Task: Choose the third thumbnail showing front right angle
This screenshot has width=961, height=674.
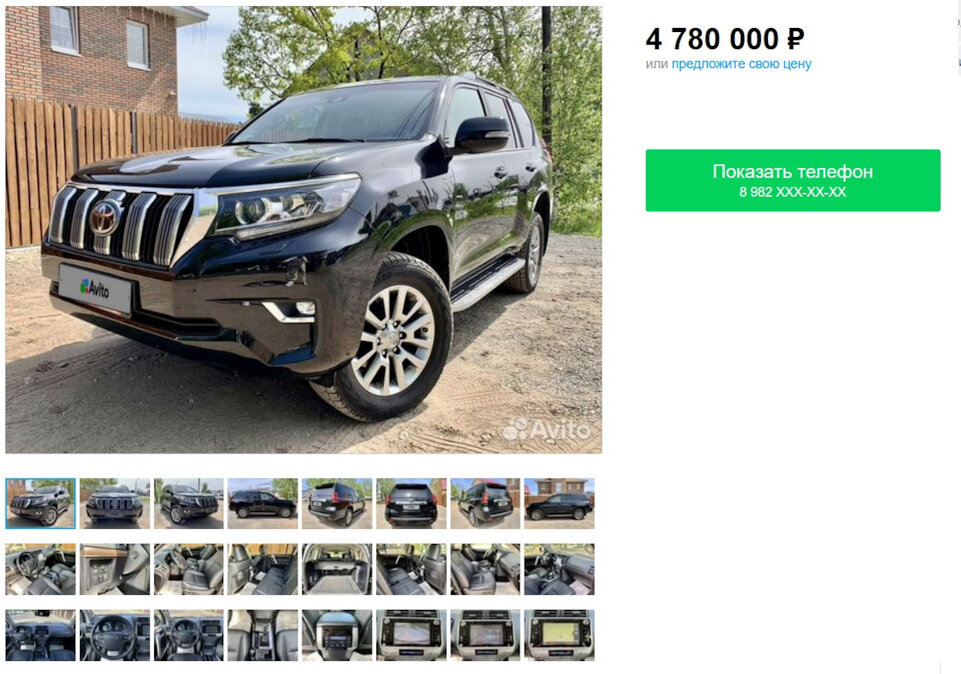Action: 189,503
